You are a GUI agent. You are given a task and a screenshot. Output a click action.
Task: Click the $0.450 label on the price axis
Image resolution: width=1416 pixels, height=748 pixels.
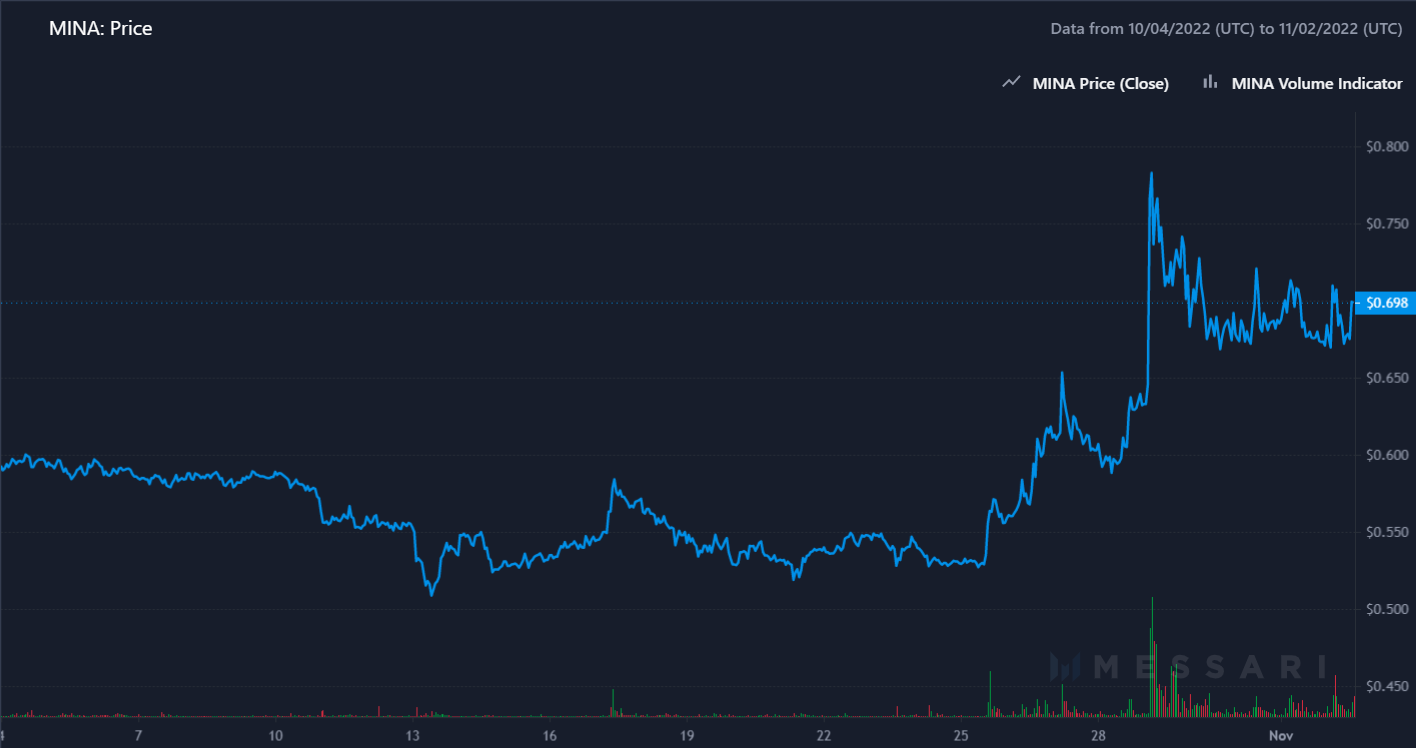tap(1387, 687)
